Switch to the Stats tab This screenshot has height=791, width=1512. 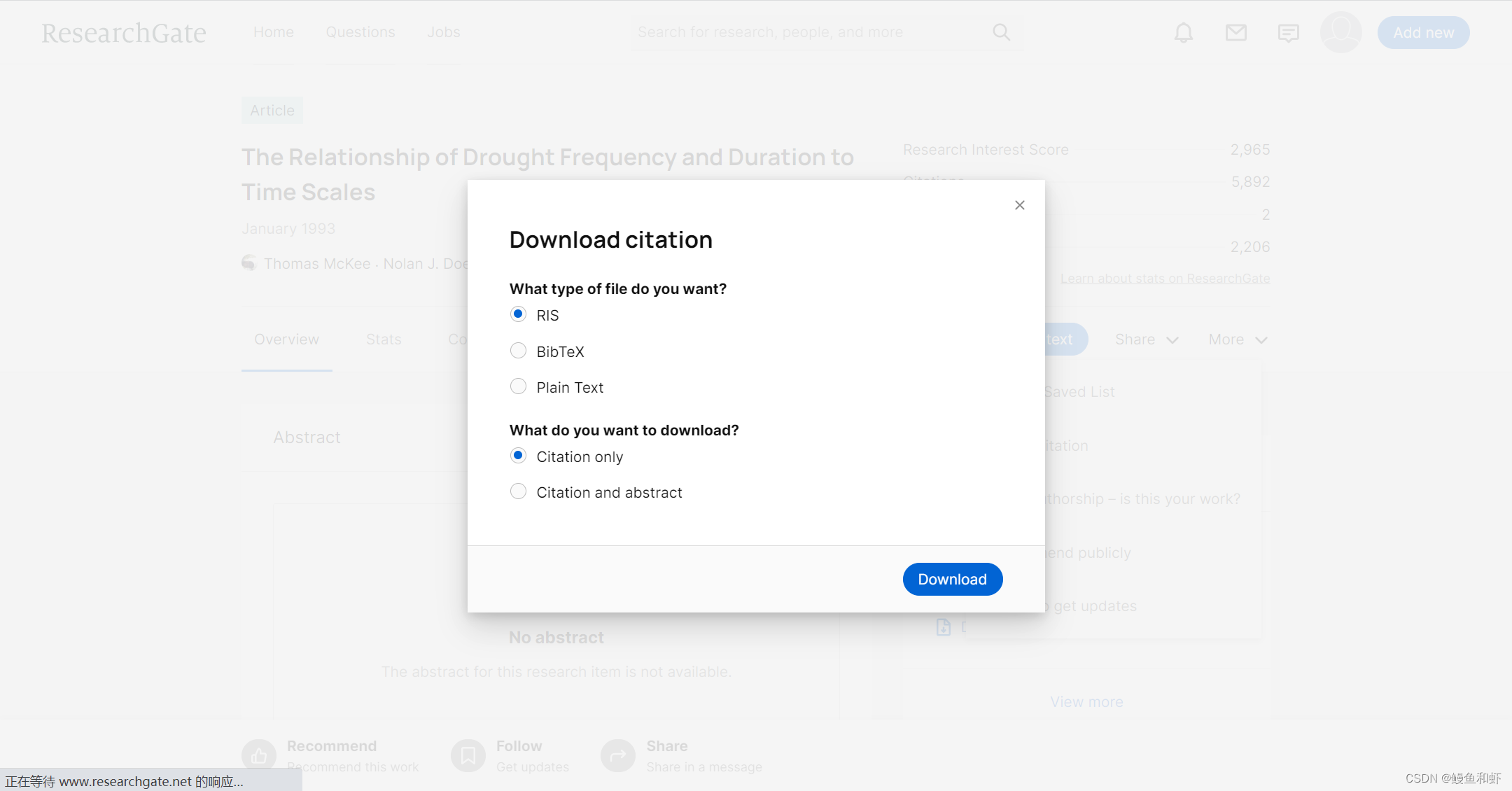coord(384,339)
